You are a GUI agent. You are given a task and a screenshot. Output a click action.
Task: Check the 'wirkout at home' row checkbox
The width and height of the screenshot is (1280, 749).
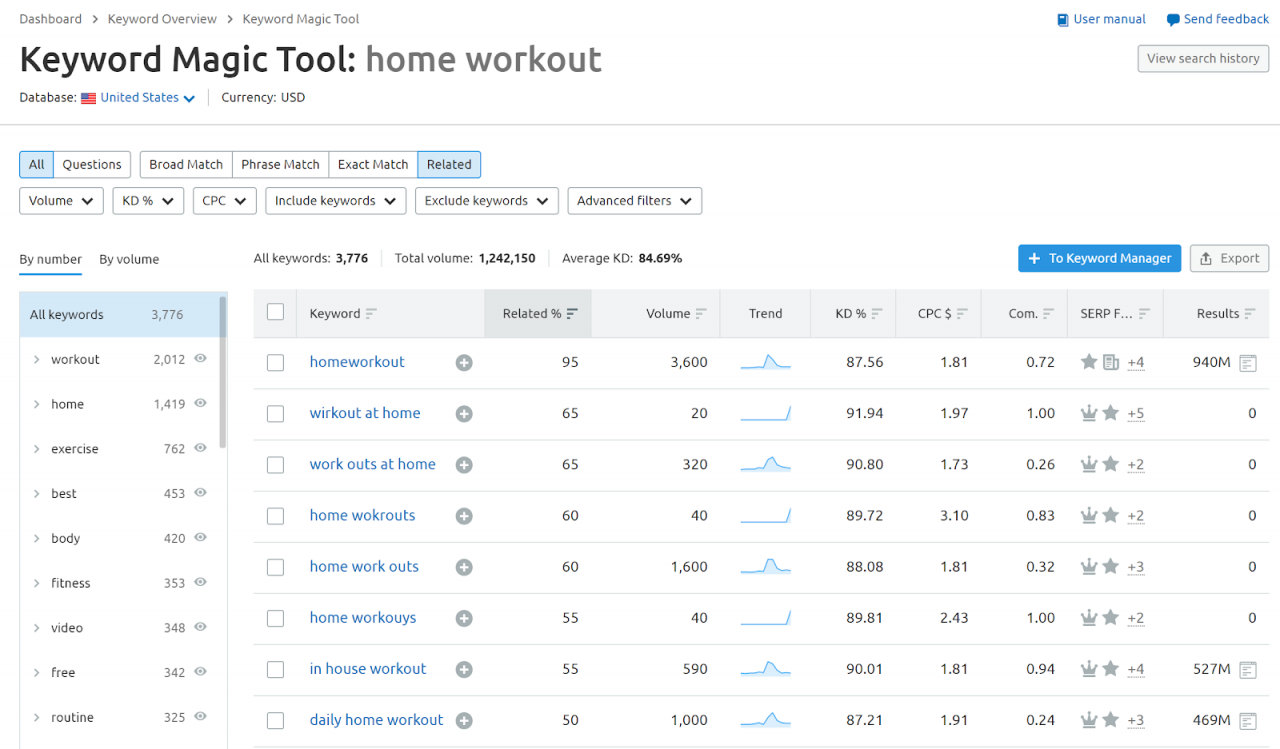tap(276, 414)
